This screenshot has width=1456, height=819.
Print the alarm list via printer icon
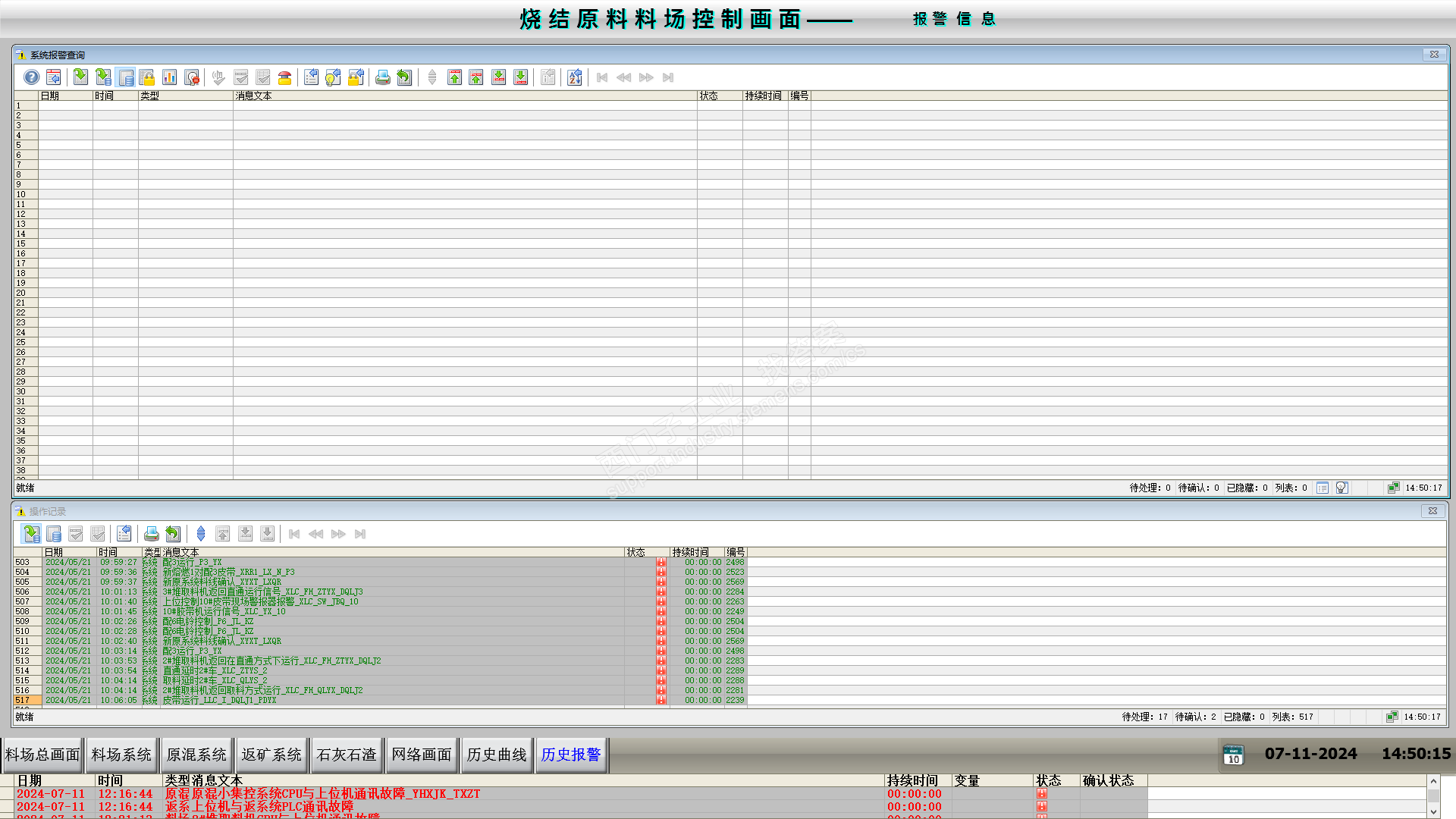pos(382,77)
